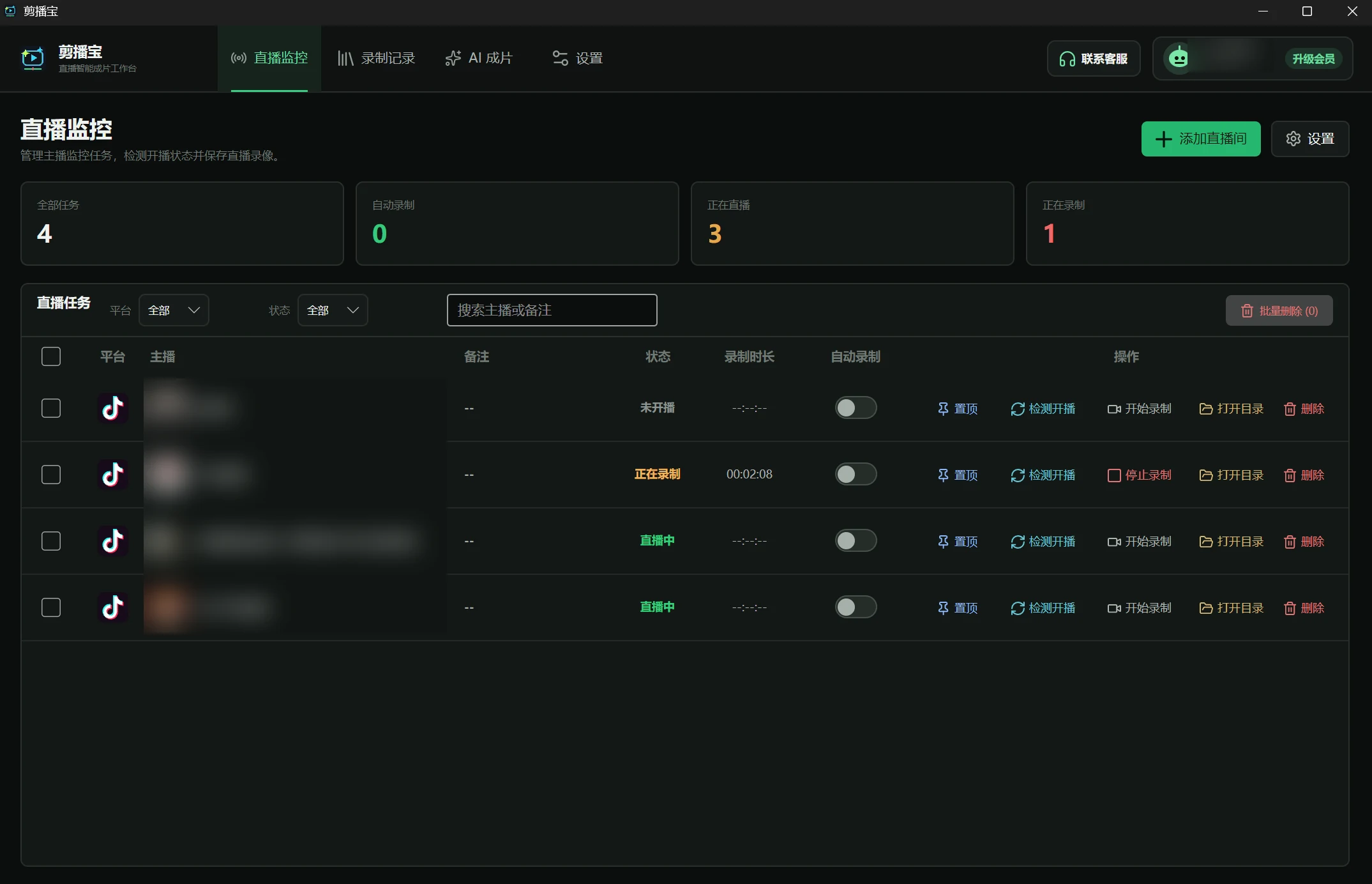Focus the 搜索主播或备注 search field
The image size is (1372, 884).
(x=552, y=310)
